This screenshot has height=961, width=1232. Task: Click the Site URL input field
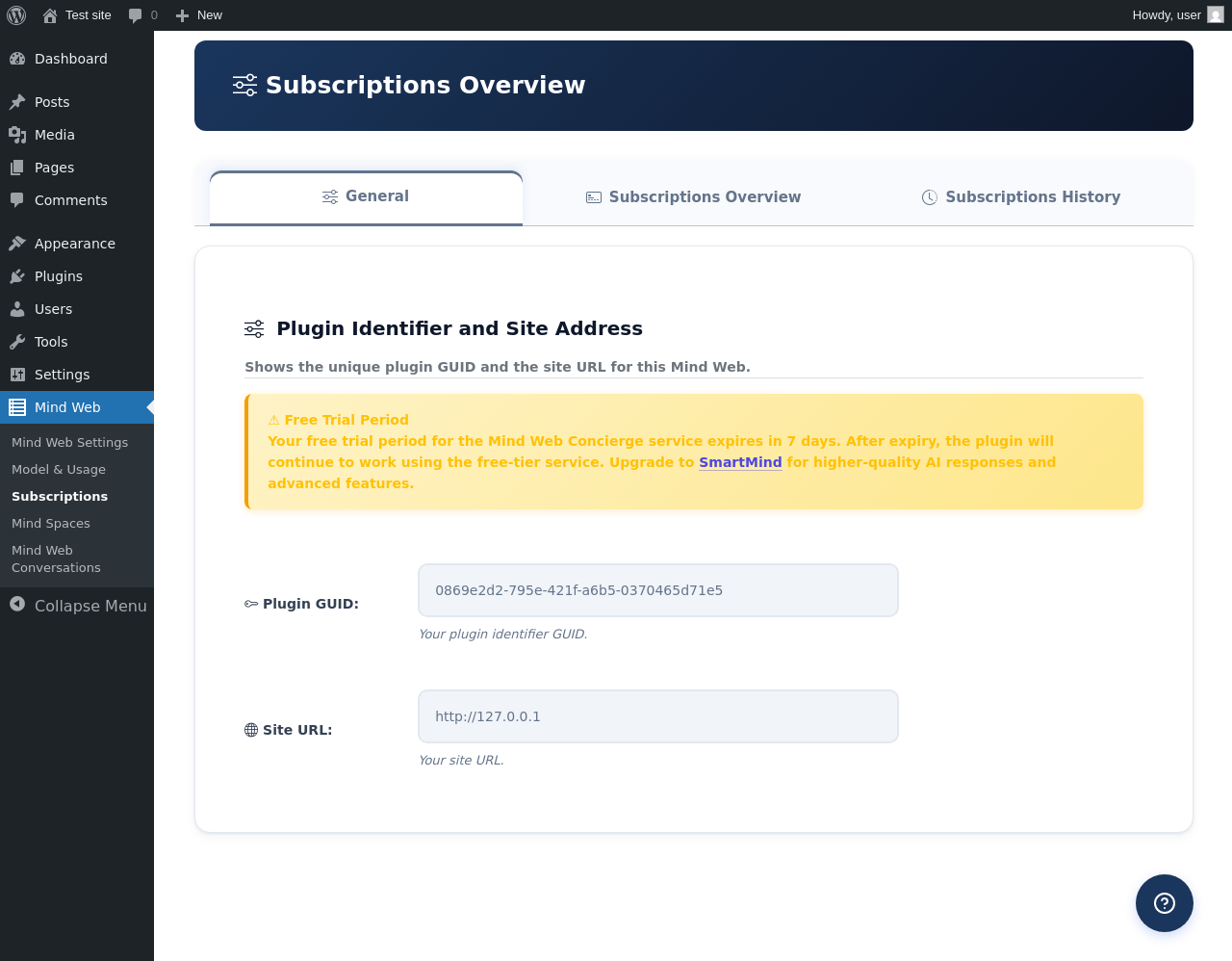pos(658,716)
